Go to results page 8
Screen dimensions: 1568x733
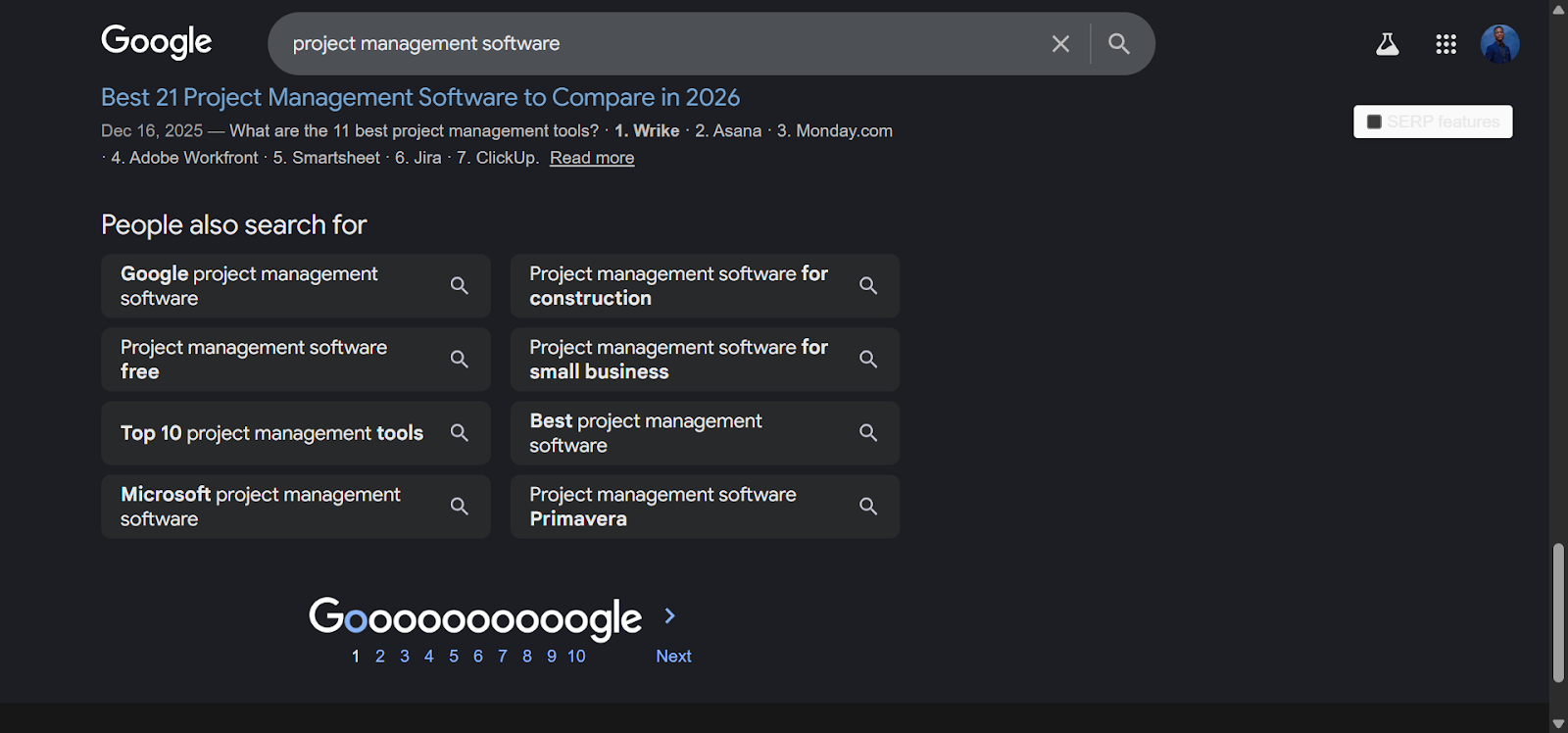coord(527,657)
